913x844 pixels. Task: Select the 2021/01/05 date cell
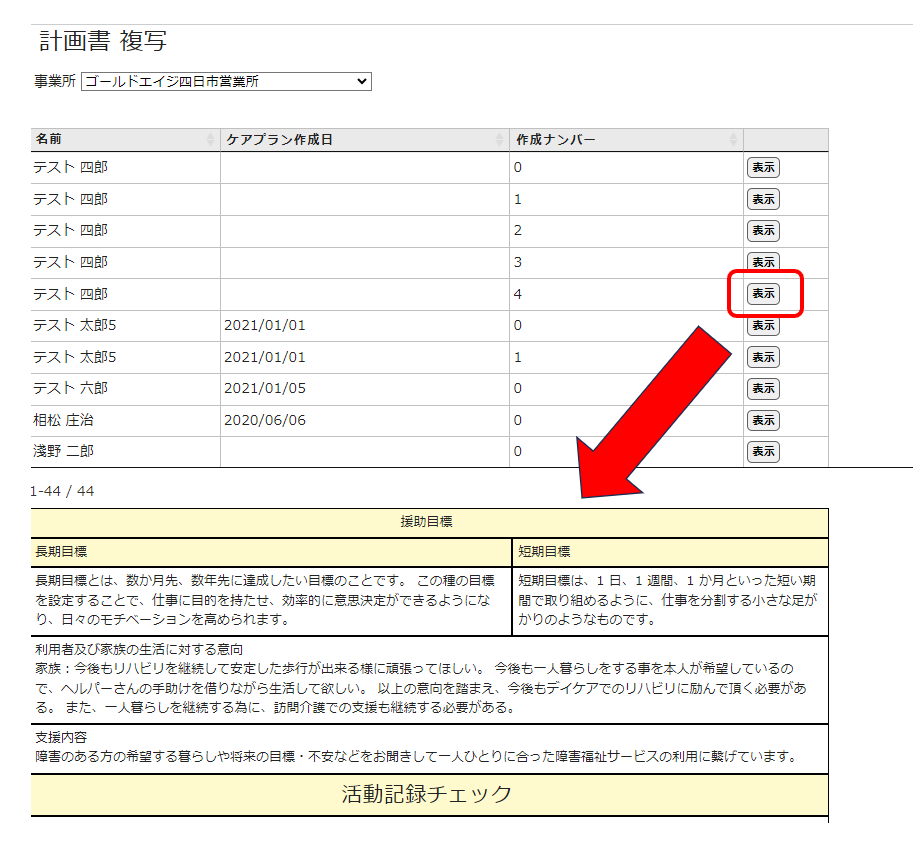click(x=265, y=388)
